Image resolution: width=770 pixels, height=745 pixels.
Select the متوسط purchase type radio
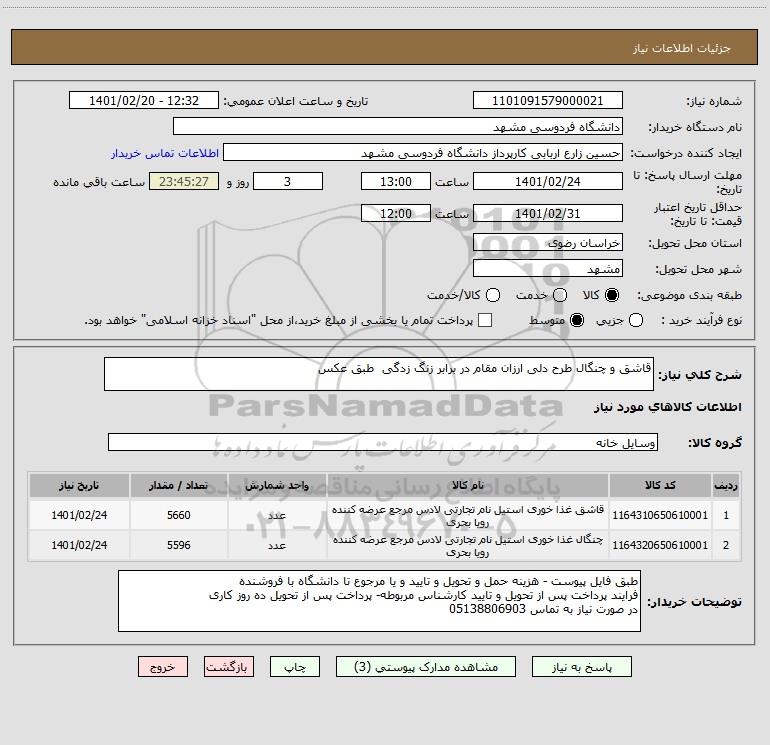[577, 320]
